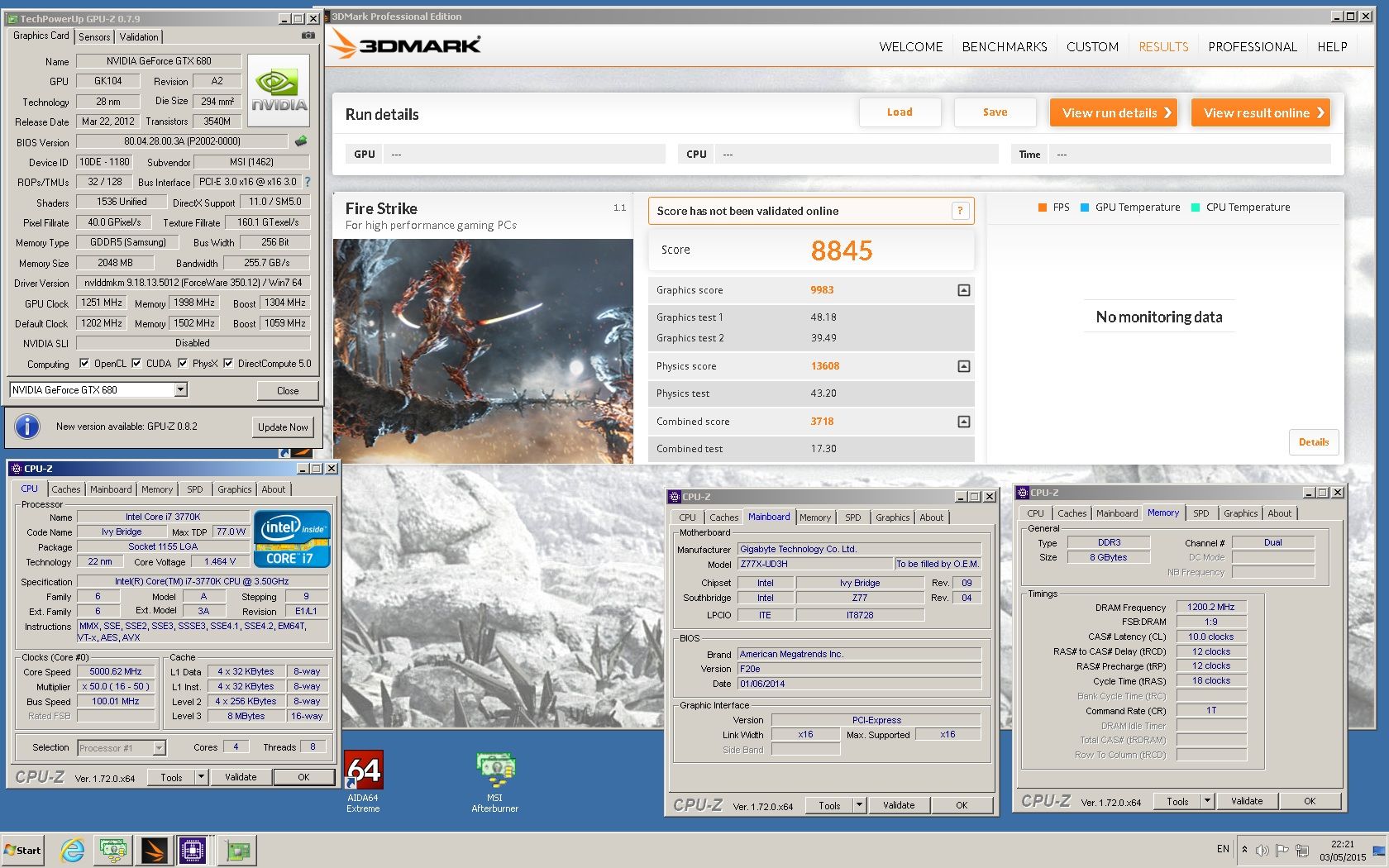This screenshot has height=868, width=1389.
Task: Open Tools dropdown arrow in CPU-Z Memory window
Action: [1207, 801]
